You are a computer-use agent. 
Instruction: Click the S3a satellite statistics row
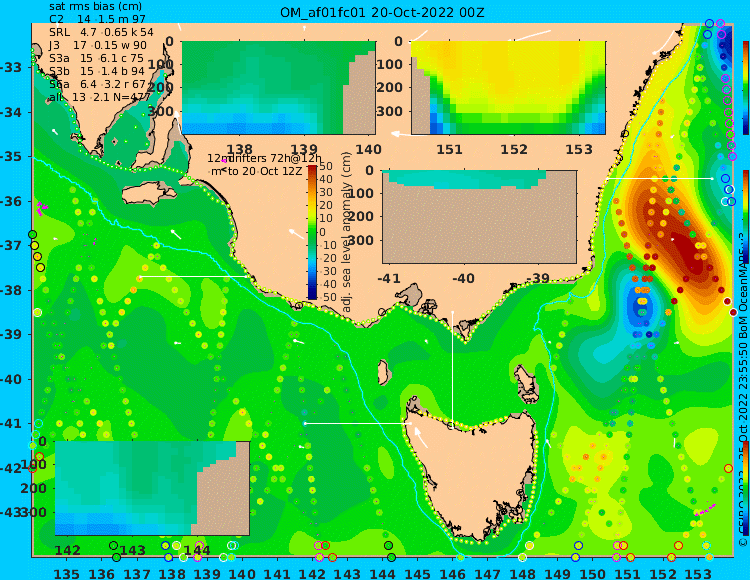[96, 58]
